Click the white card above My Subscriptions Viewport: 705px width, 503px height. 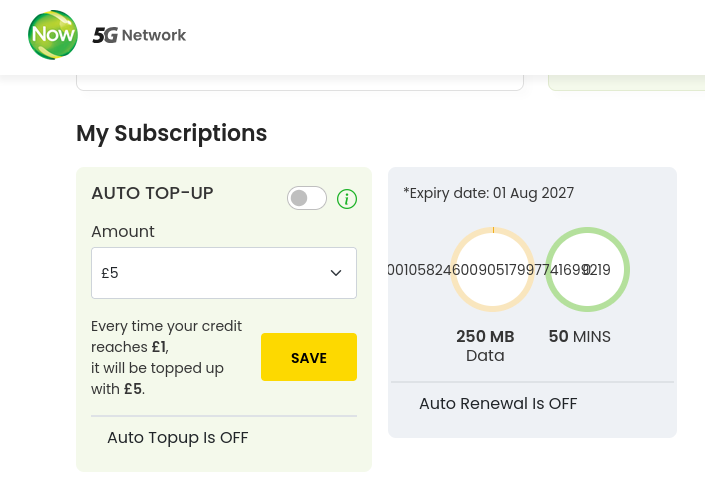click(x=300, y=82)
